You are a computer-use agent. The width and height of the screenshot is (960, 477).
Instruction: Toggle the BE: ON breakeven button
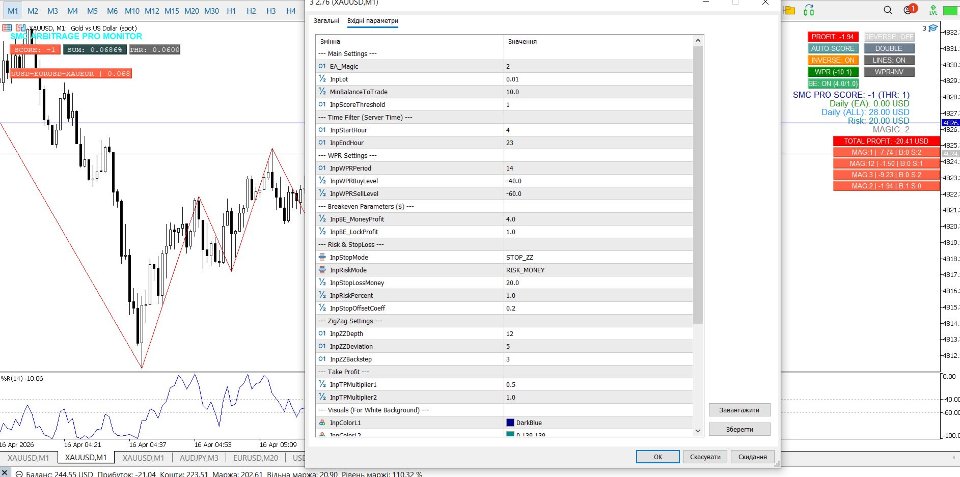tap(833, 84)
